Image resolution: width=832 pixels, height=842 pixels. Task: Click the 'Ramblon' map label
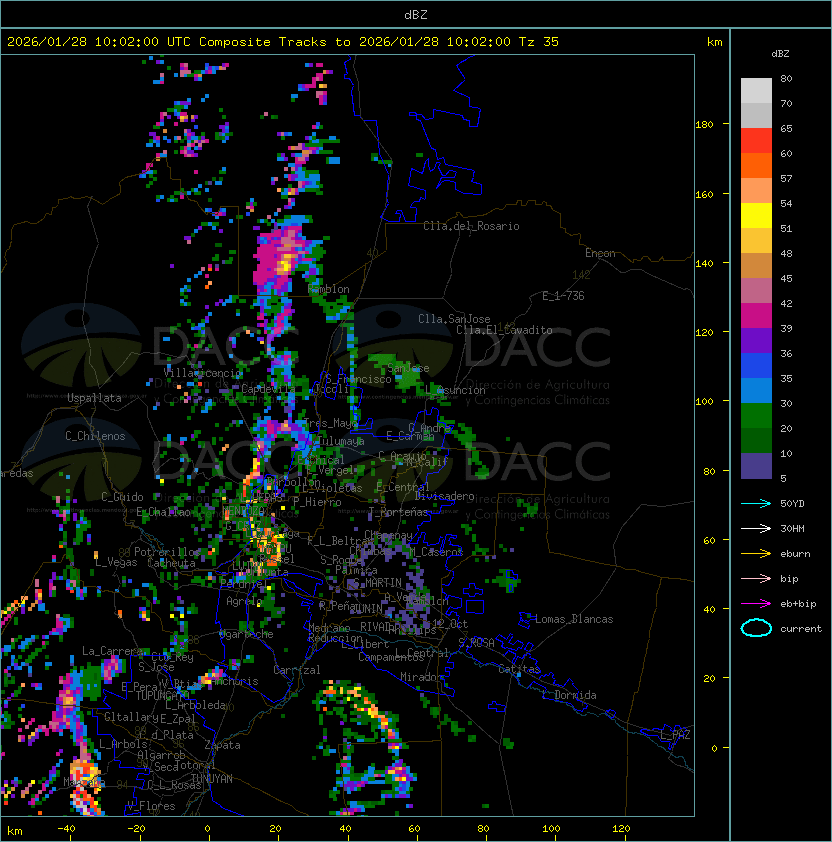pyautogui.click(x=328, y=289)
